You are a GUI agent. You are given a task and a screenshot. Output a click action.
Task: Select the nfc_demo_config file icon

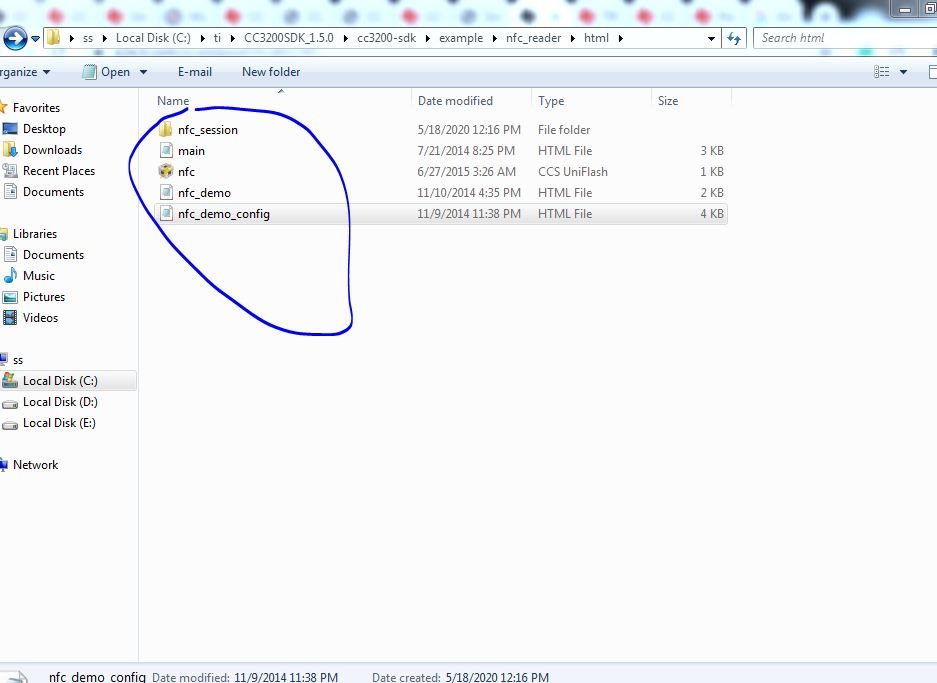[x=166, y=213]
